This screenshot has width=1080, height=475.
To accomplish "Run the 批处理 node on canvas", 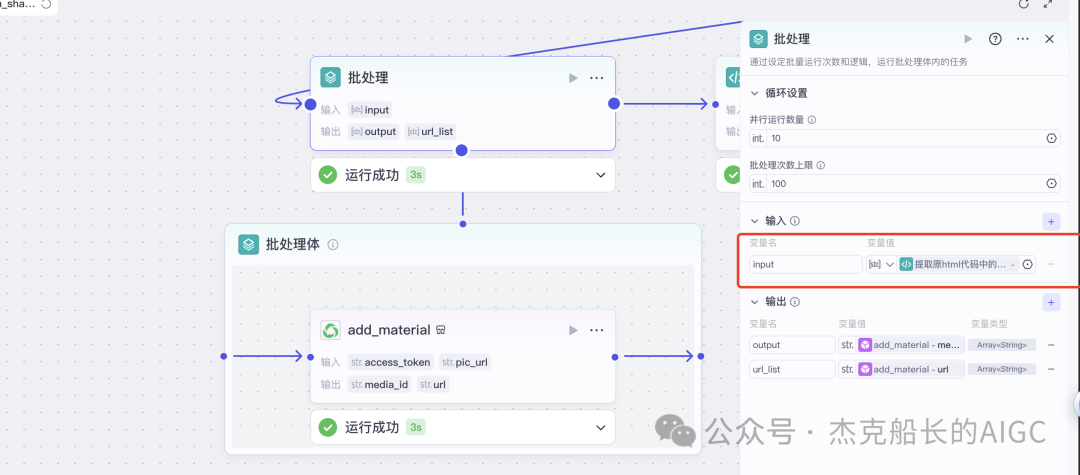I will pyautogui.click(x=573, y=78).
